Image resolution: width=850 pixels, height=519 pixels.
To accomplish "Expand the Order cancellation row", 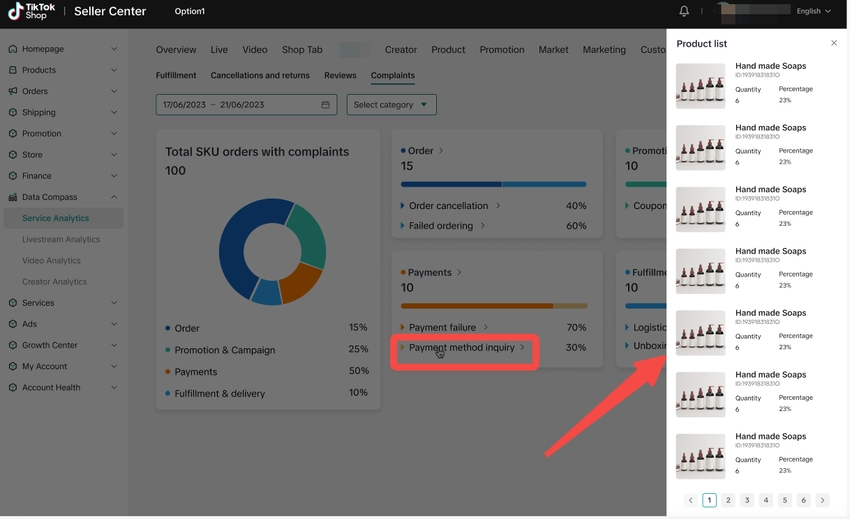I will [x=403, y=206].
